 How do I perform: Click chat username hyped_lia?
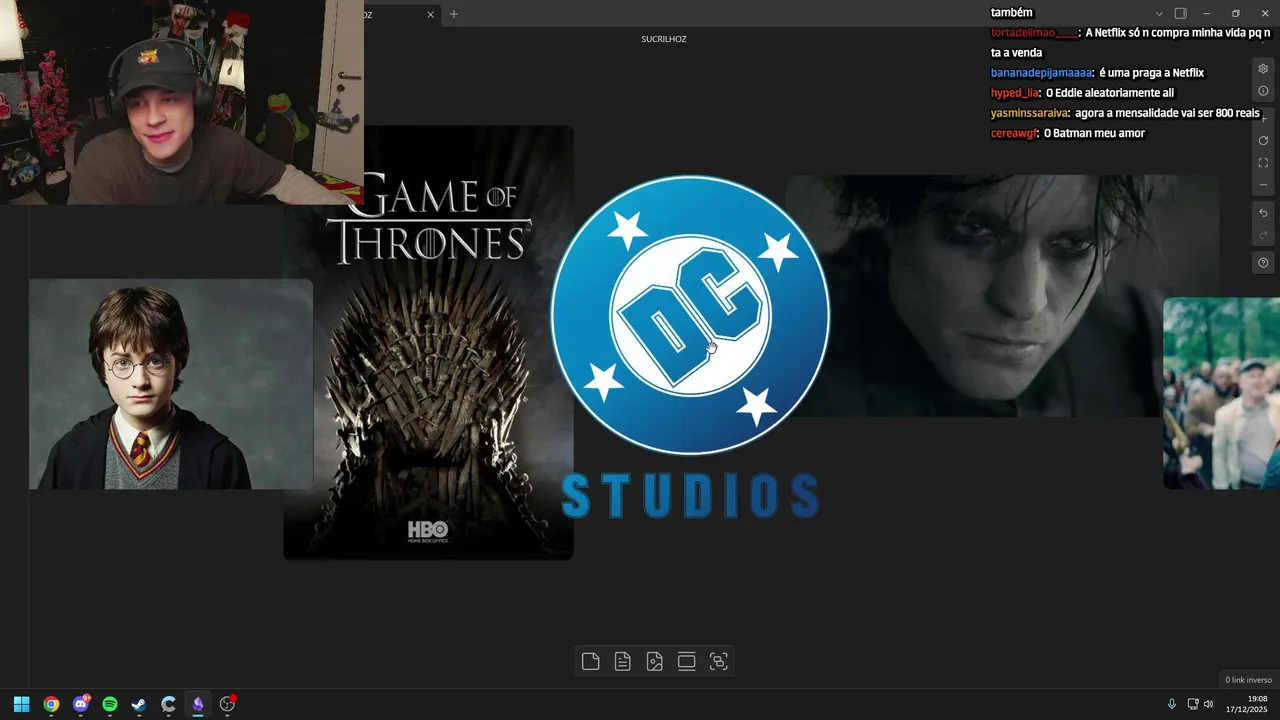[1014, 93]
